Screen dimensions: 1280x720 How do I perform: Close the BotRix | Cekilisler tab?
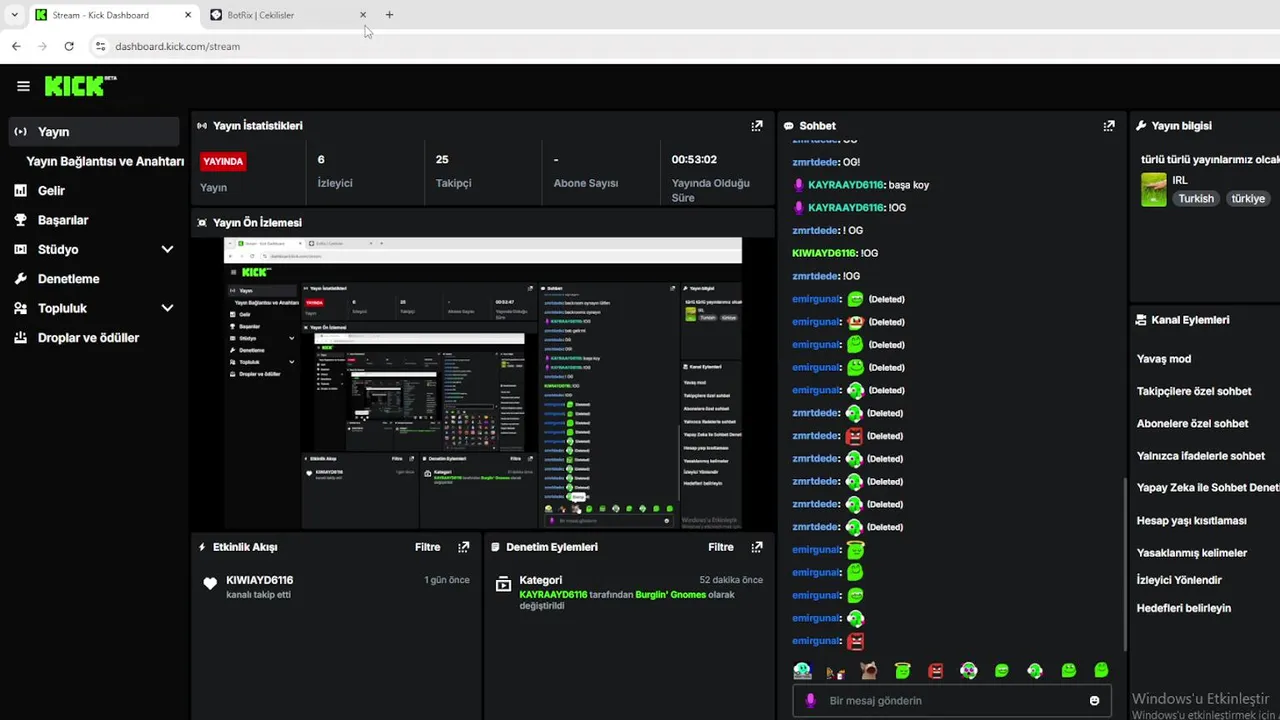[x=363, y=15]
